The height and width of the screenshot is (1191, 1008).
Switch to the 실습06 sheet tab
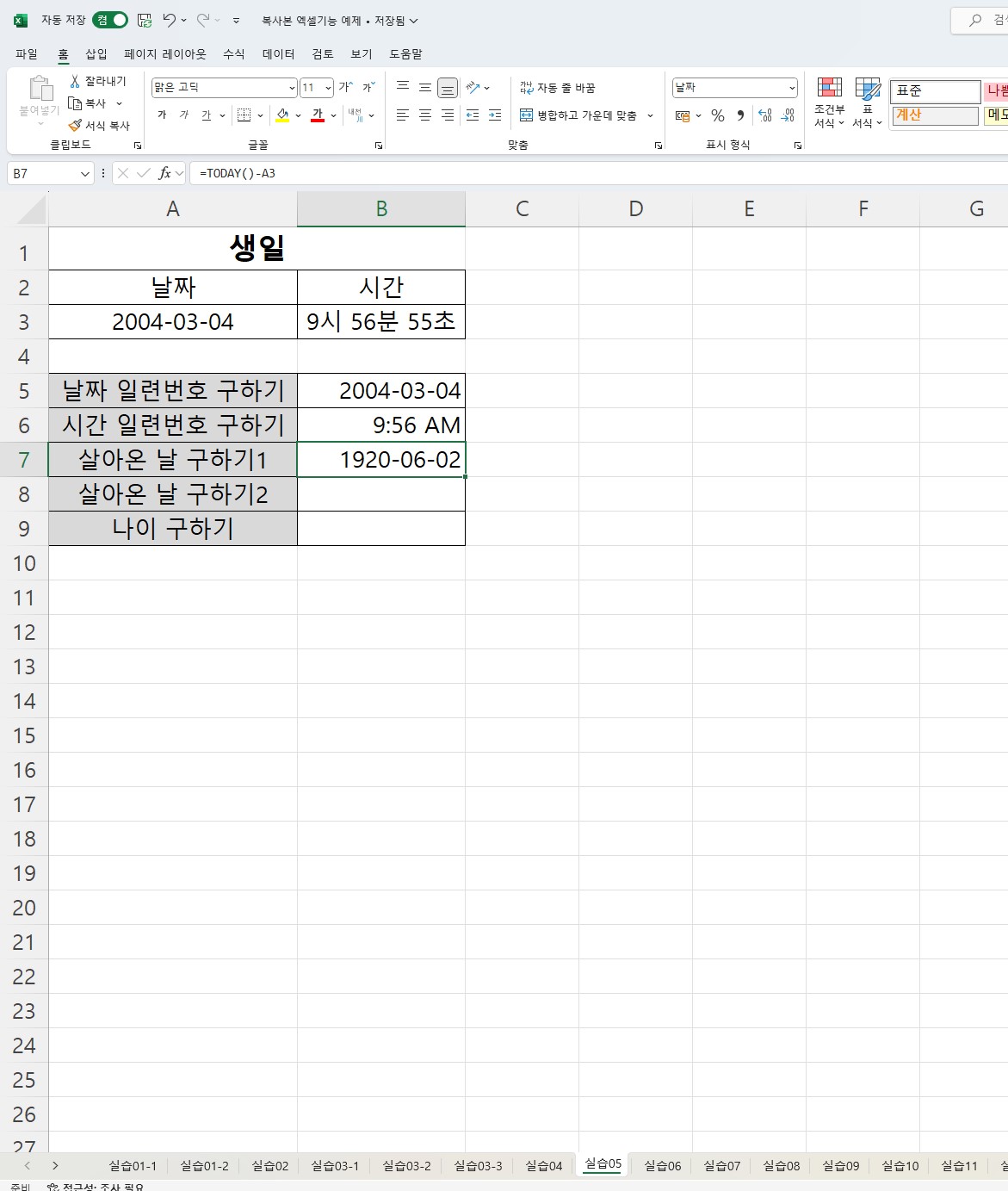pyautogui.click(x=662, y=1165)
